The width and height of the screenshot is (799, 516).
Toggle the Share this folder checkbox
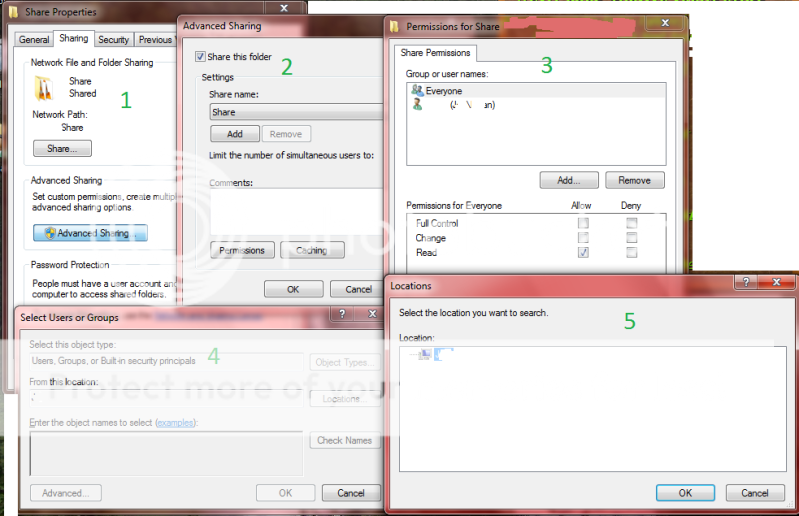tap(201, 57)
